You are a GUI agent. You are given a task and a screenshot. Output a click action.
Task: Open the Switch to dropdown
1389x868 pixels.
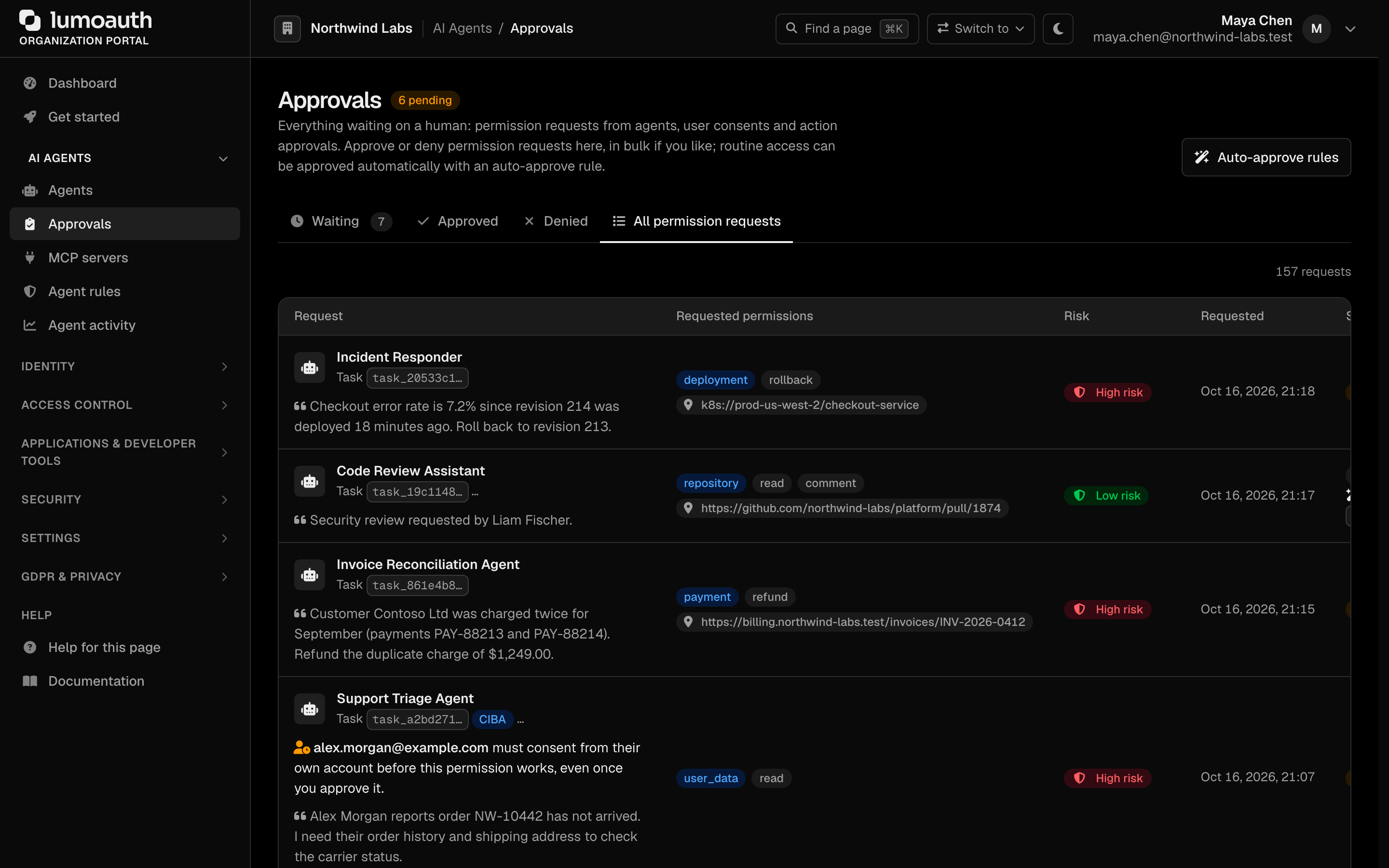coord(980,29)
